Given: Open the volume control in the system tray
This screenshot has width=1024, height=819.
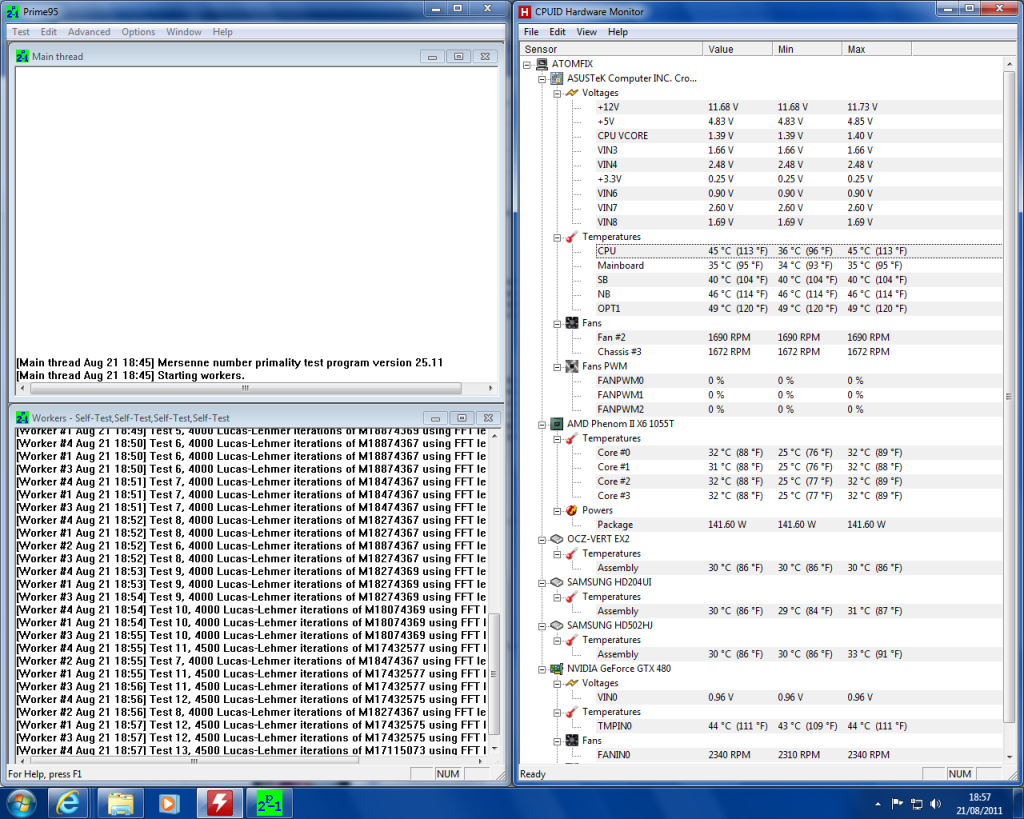Looking at the screenshot, I should coord(936,803).
